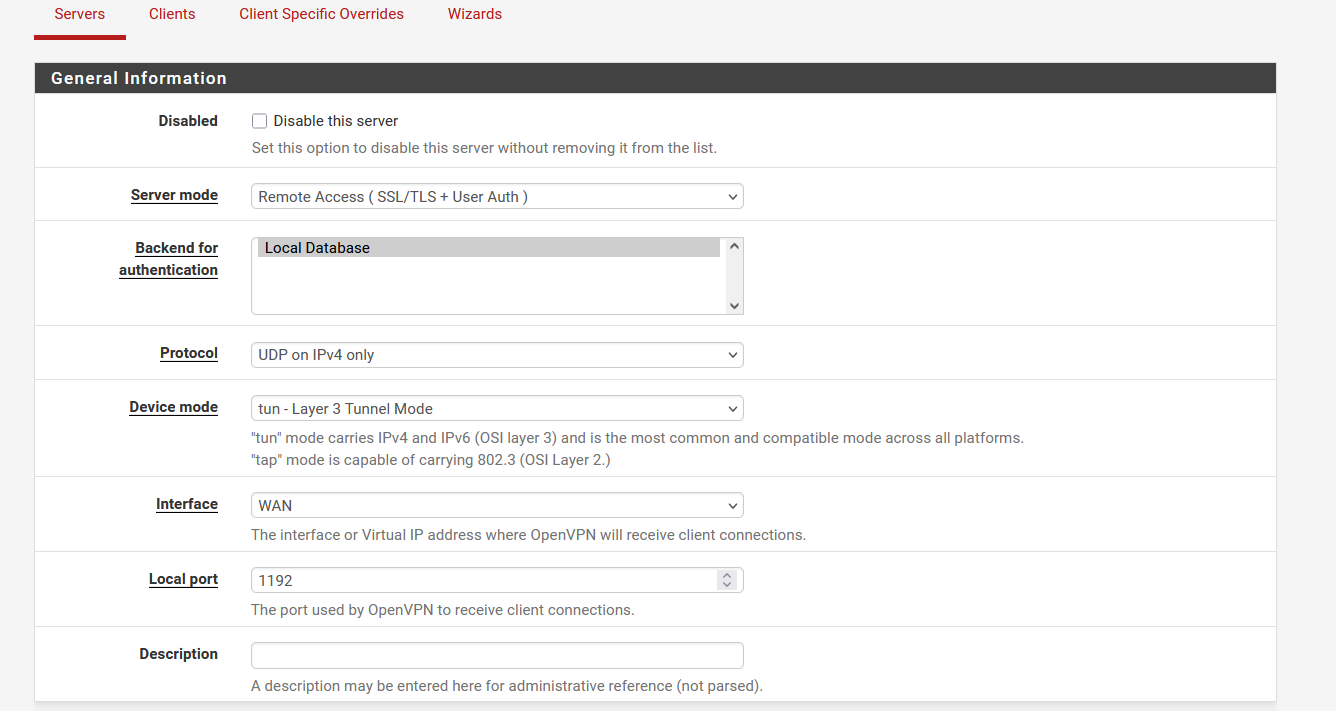
Task: Click the up arrow on the backend list scrollbar
Action: point(733,244)
